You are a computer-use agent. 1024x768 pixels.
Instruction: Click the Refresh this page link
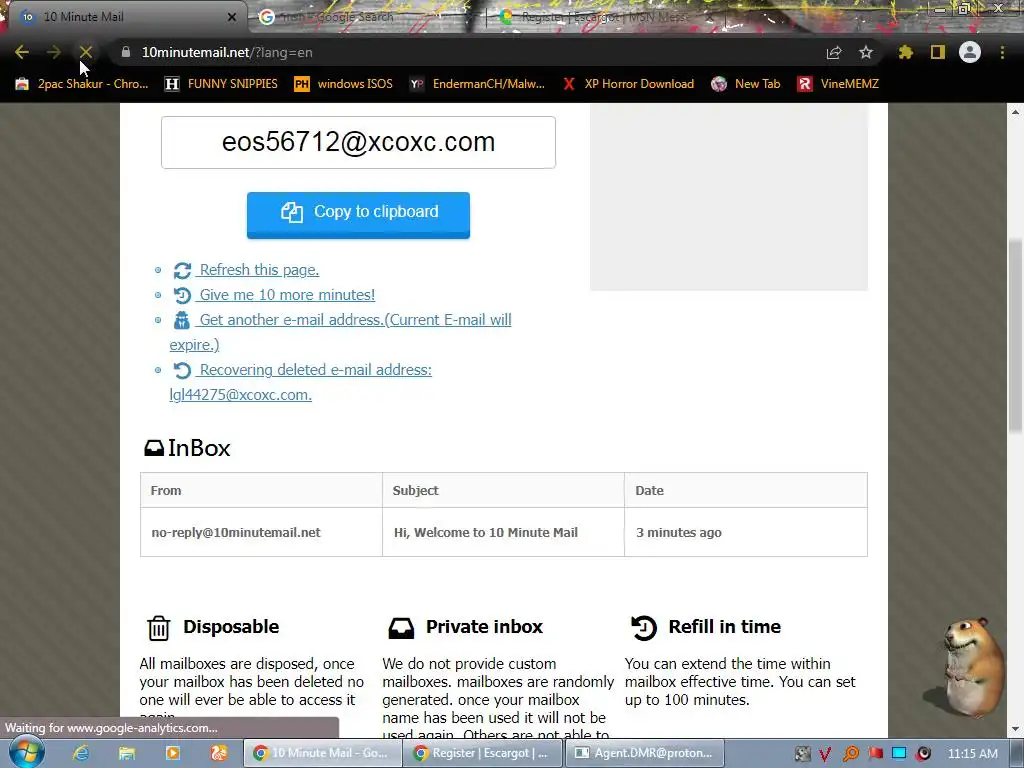pyautogui.click(x=259, y=270)
